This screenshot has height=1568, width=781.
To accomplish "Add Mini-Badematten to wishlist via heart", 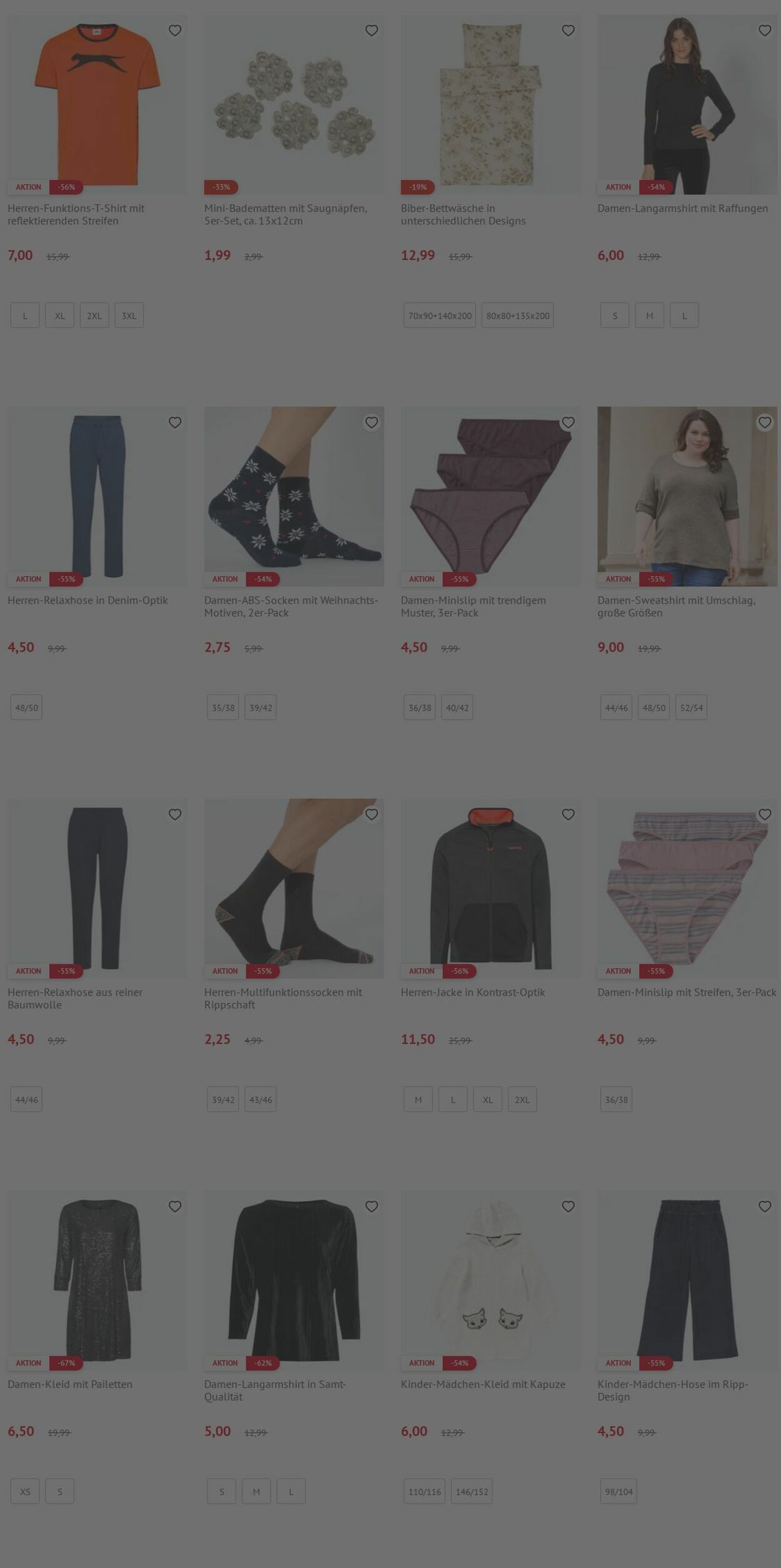I will (372, 30).
